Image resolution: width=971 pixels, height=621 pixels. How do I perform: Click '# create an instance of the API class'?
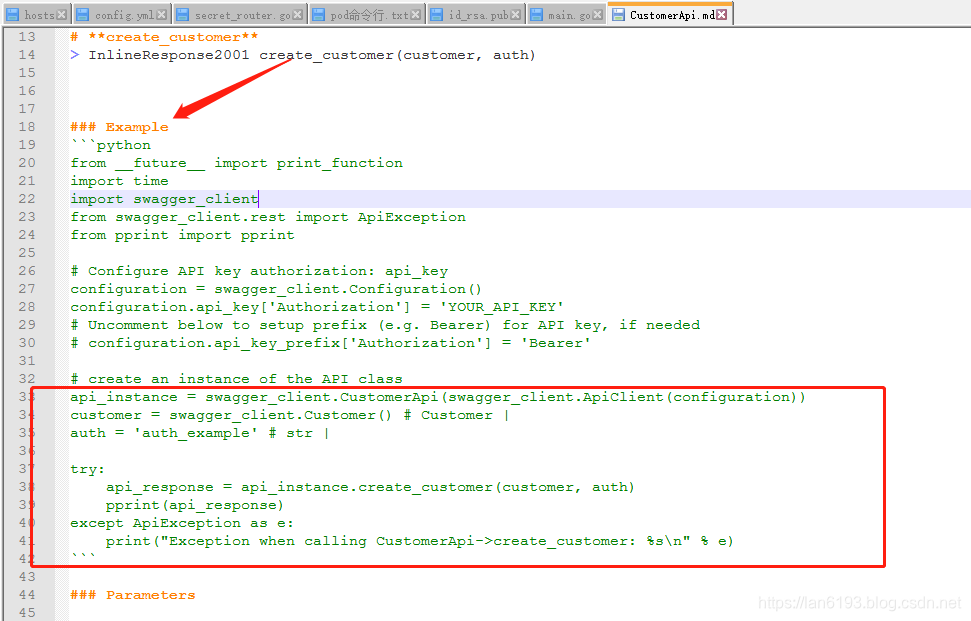pos(237,378)
